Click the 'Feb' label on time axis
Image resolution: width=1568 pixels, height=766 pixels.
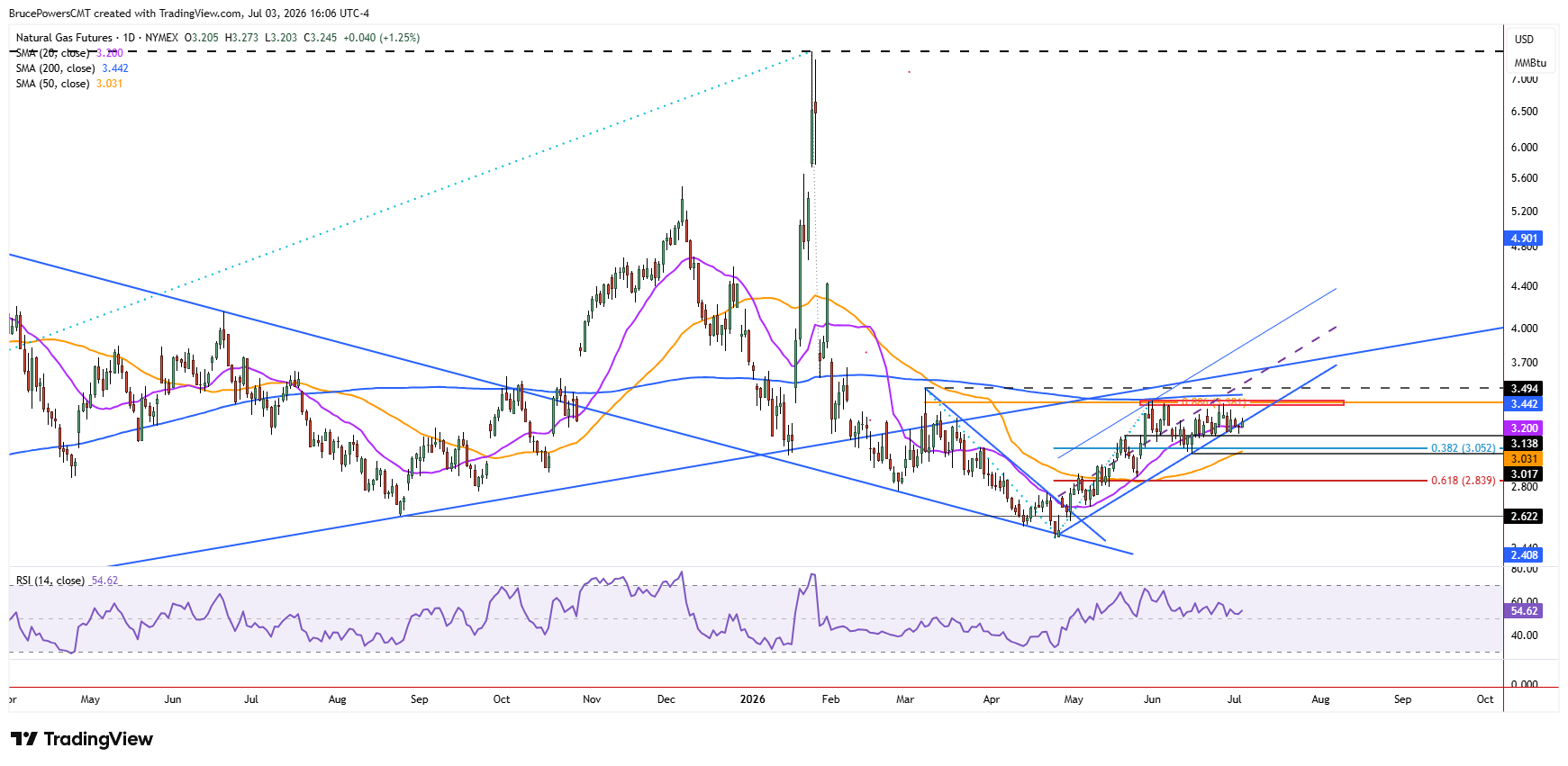830,699
